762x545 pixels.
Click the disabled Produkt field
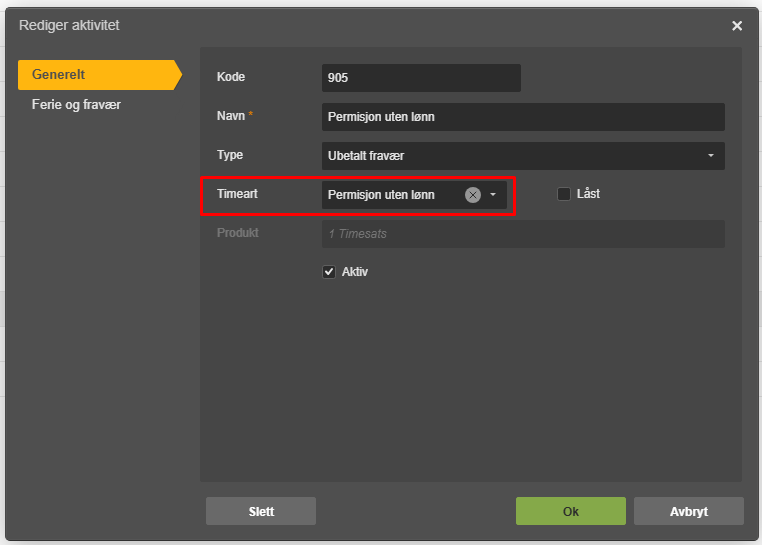(x=523, y=234)
